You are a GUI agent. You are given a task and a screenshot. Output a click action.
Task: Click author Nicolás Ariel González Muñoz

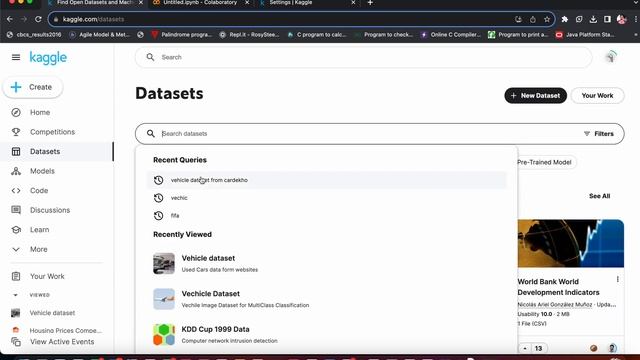(x=555, y=304)
